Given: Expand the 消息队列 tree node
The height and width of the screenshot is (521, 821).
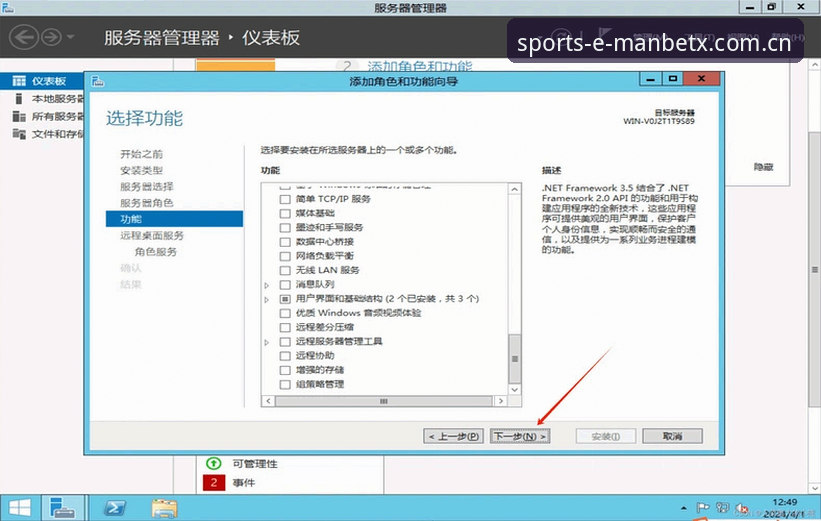Looking at the screenshot, I should click(x=267, y=285).
